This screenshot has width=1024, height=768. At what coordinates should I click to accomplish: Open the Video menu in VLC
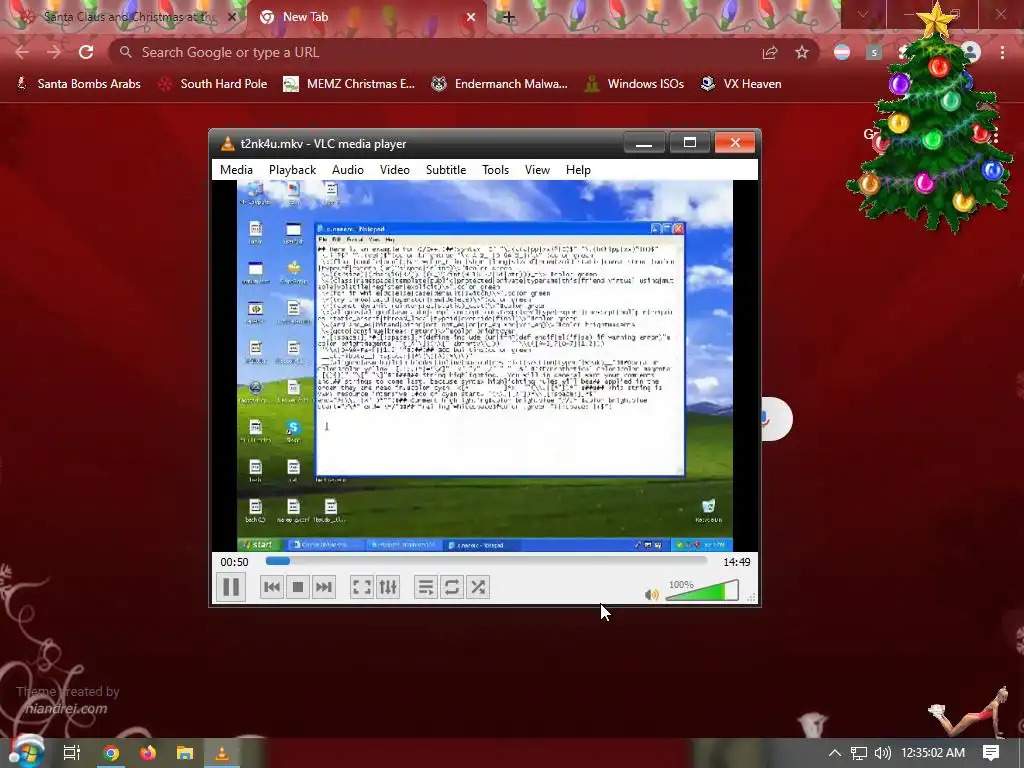tap(394, 170)
